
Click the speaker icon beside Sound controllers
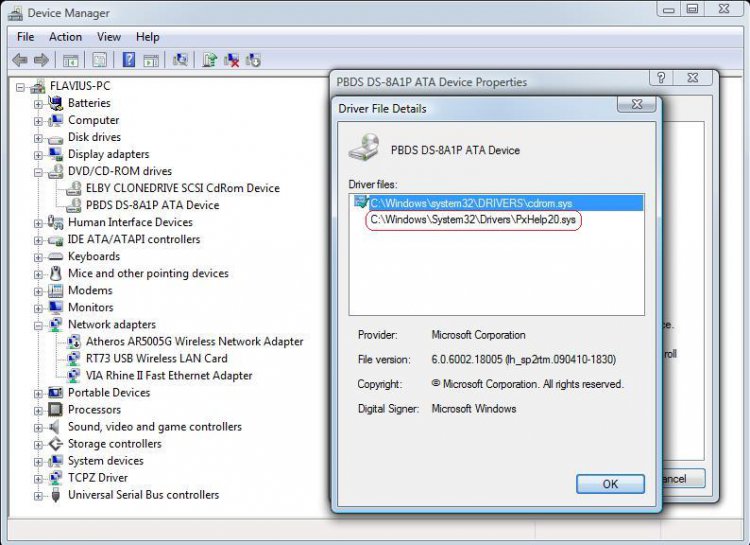(x=55, y=427)
